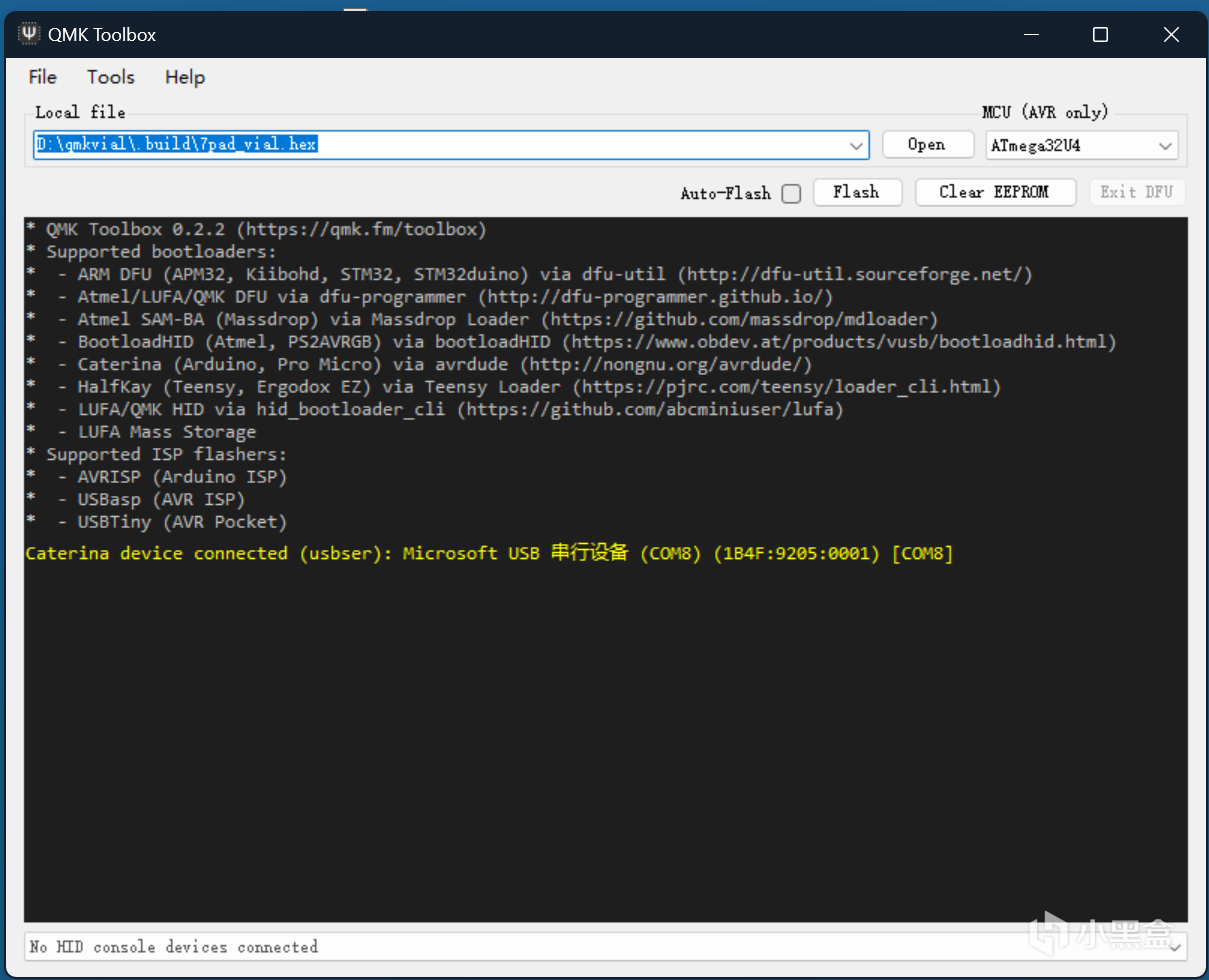
Task: Click the LUFA Mass Storage log line
Action: point(141,432)
